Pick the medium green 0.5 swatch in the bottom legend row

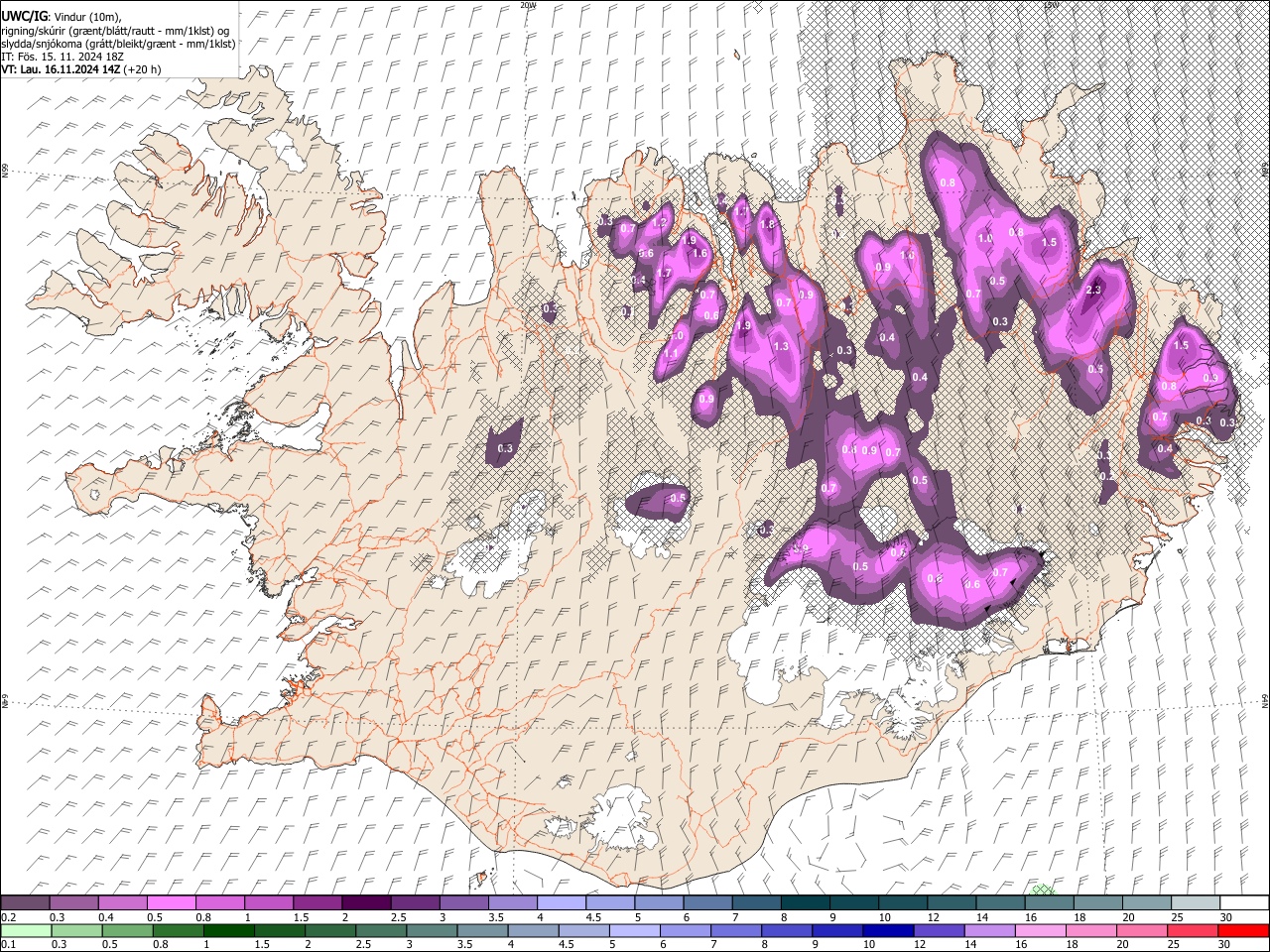128,930
